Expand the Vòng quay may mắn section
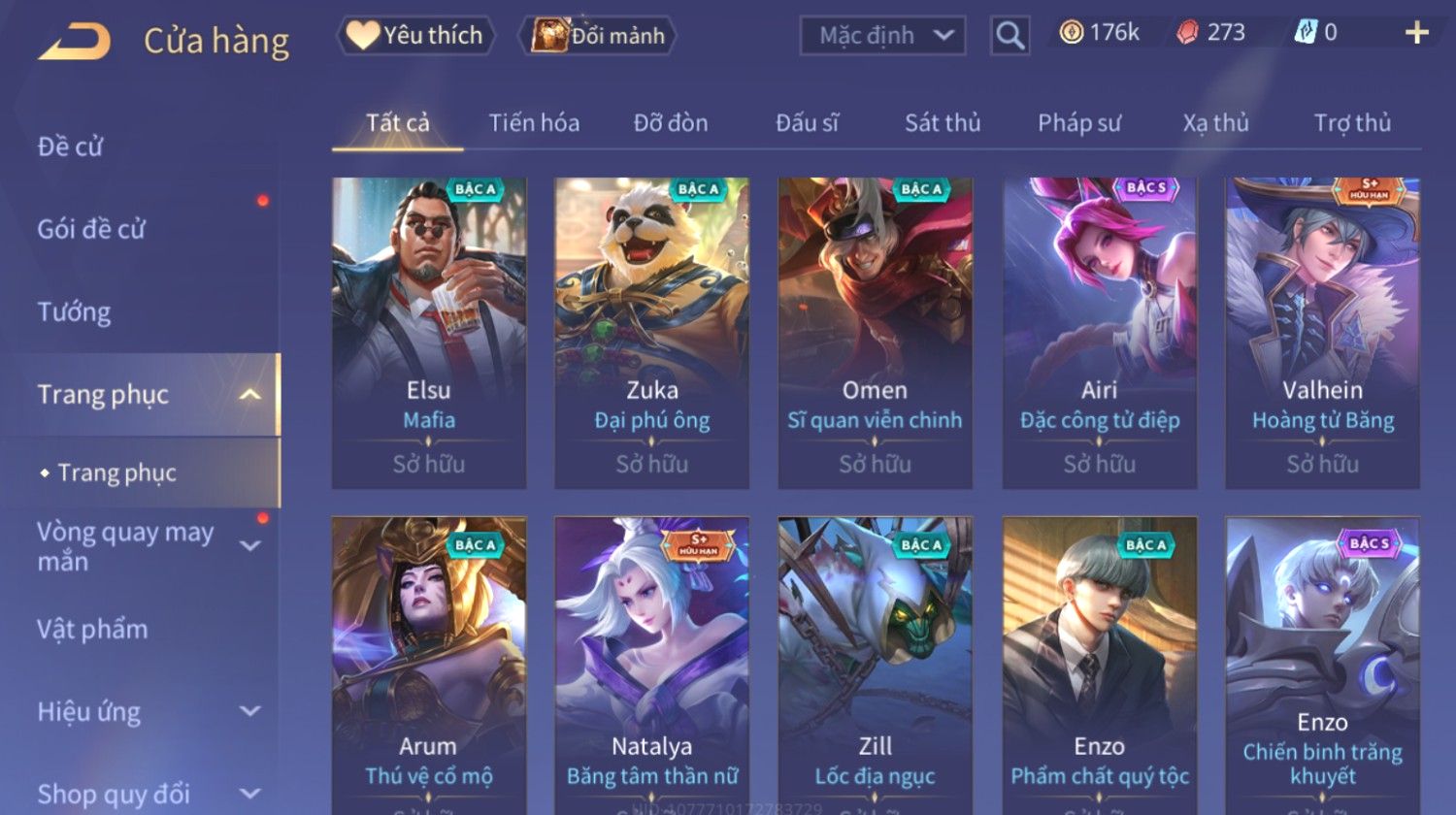The height and width of the screenshot is (815, 1456). tap(250, 545)
